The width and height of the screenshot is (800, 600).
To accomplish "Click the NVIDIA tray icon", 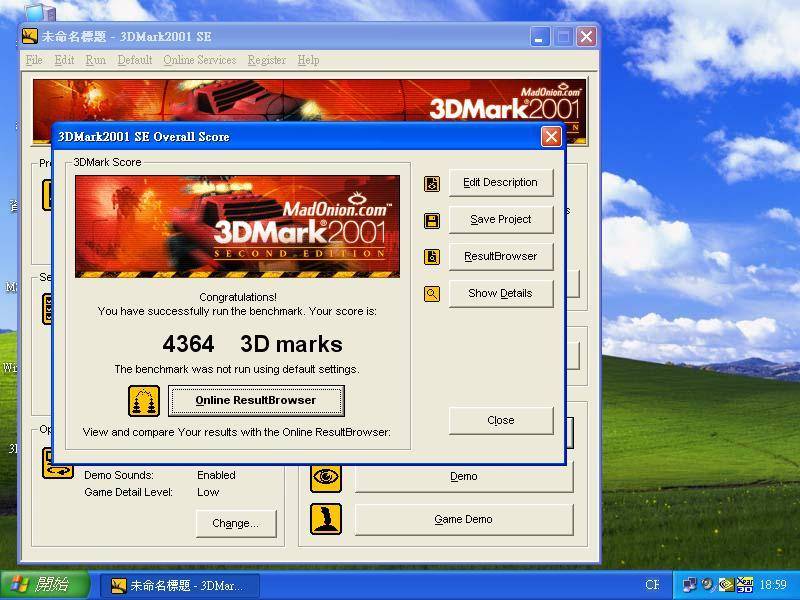I will (727, 584).
